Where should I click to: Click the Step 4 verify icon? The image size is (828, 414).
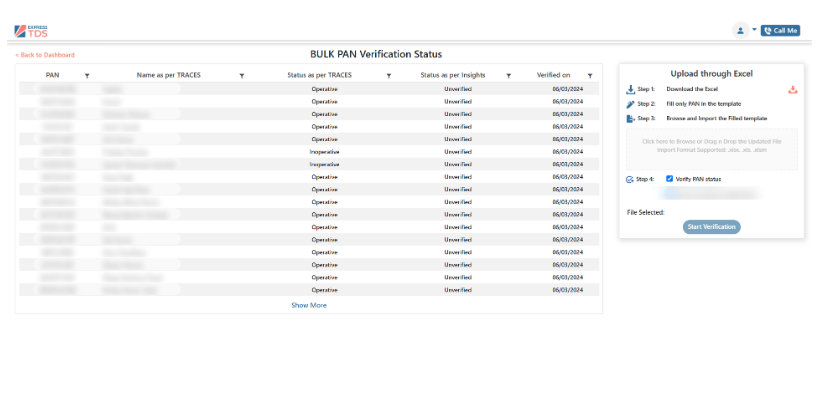(x=630, y=179)
